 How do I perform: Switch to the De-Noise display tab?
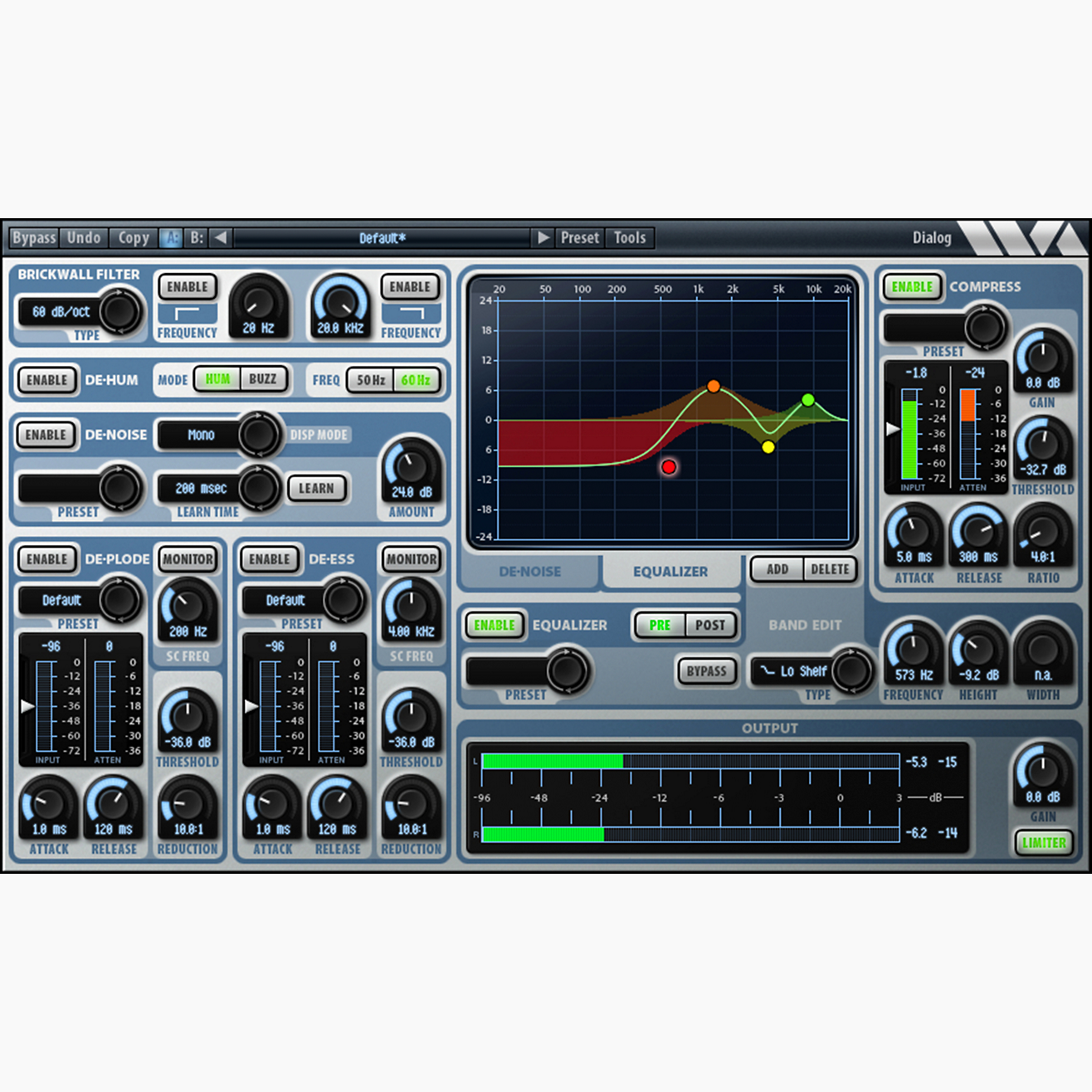(529, 572)
